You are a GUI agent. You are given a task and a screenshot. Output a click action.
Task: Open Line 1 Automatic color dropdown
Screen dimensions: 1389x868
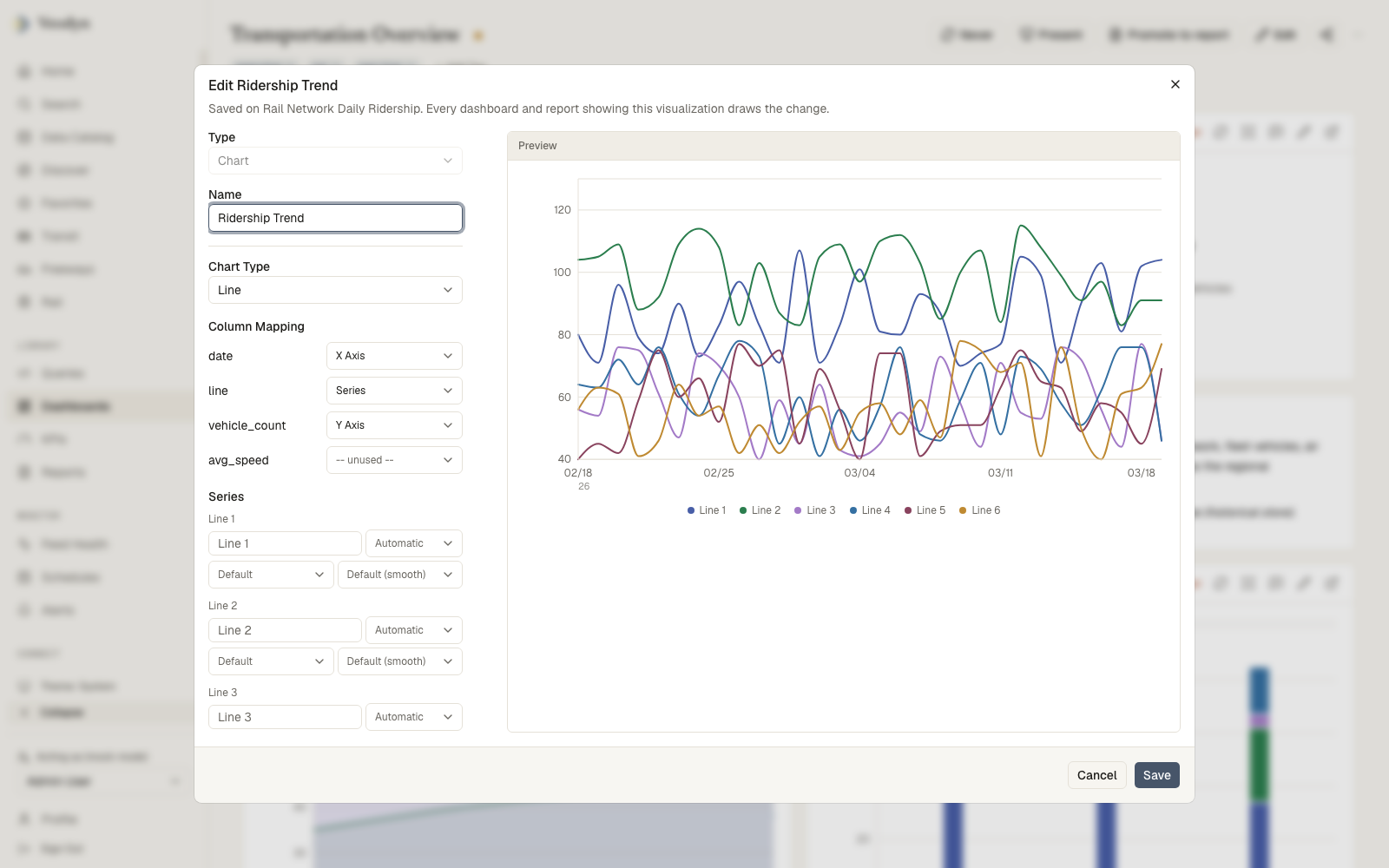pyautogui.click(x=414, y=543)
